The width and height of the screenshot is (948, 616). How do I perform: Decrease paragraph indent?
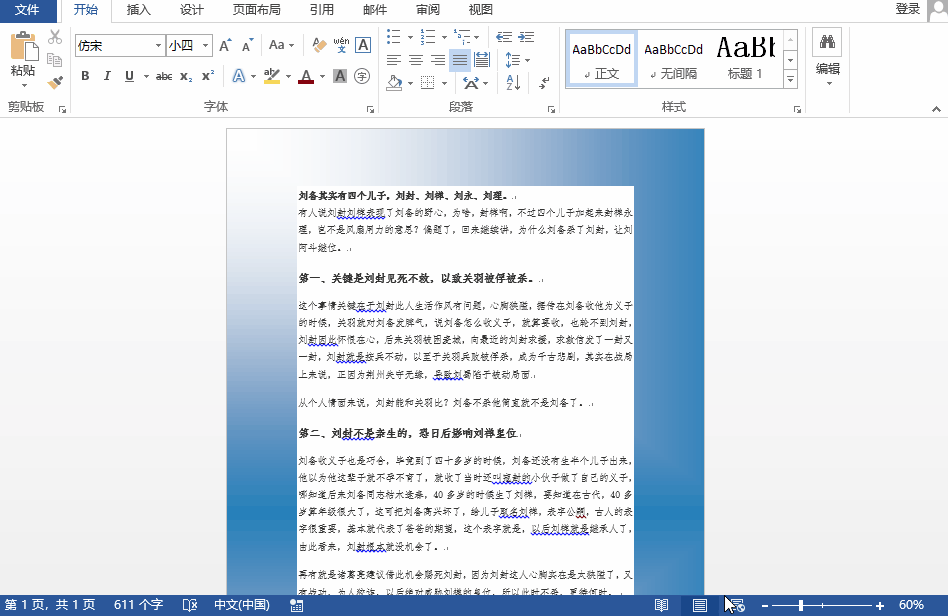pyautogui.click(x=504, y=37)
